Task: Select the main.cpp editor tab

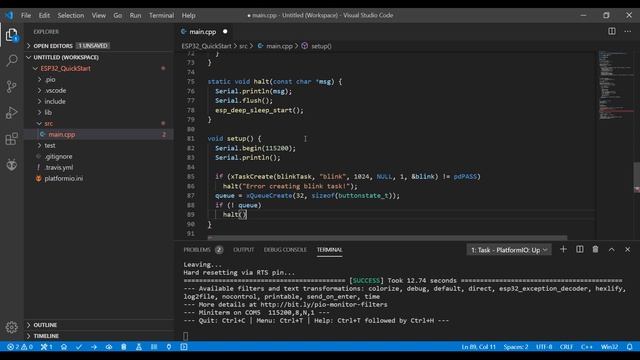Action: pyautogui.click(x=203, y=31)
